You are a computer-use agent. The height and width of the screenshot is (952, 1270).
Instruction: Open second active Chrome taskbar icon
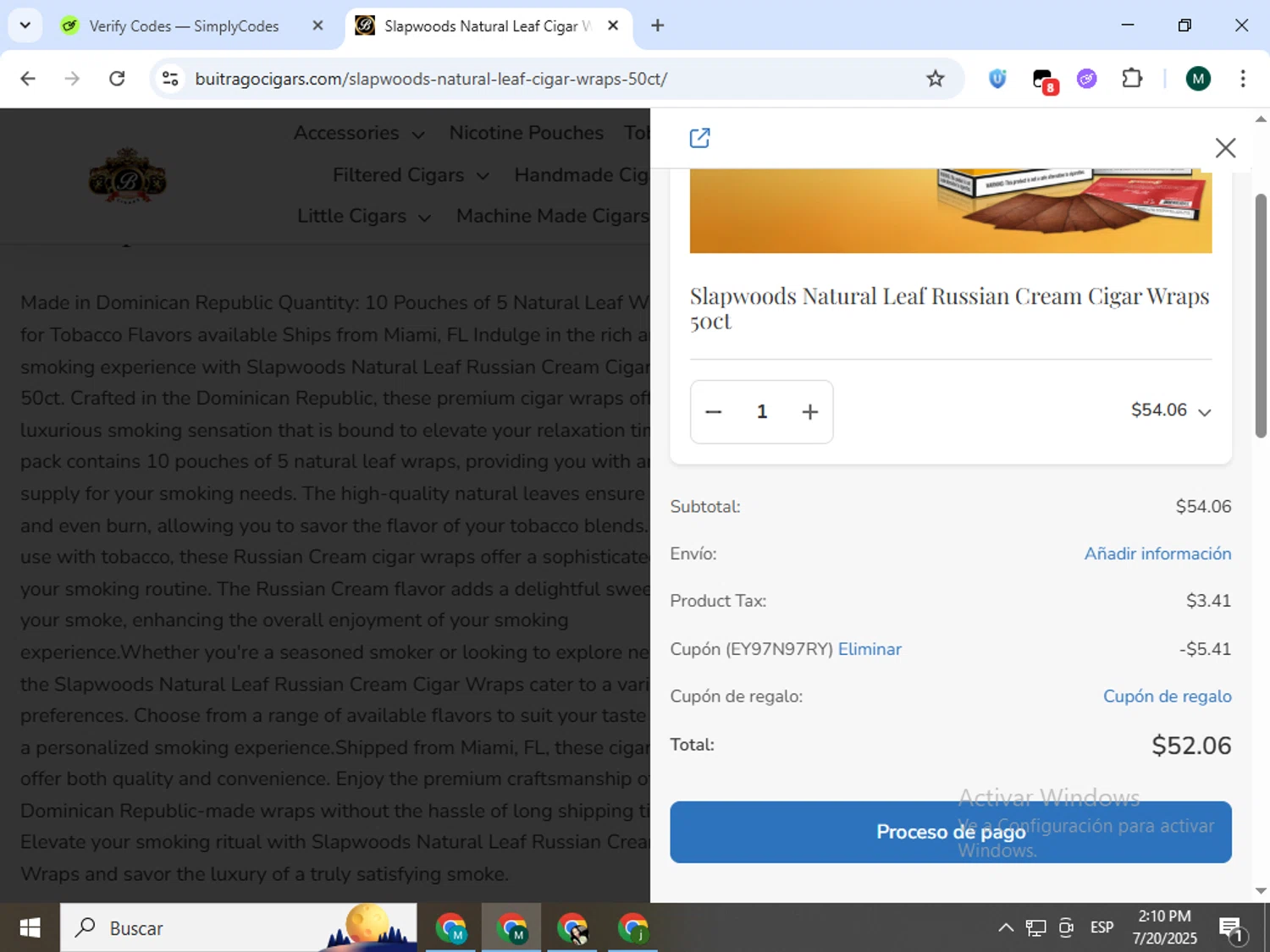(x=511, y=928)
